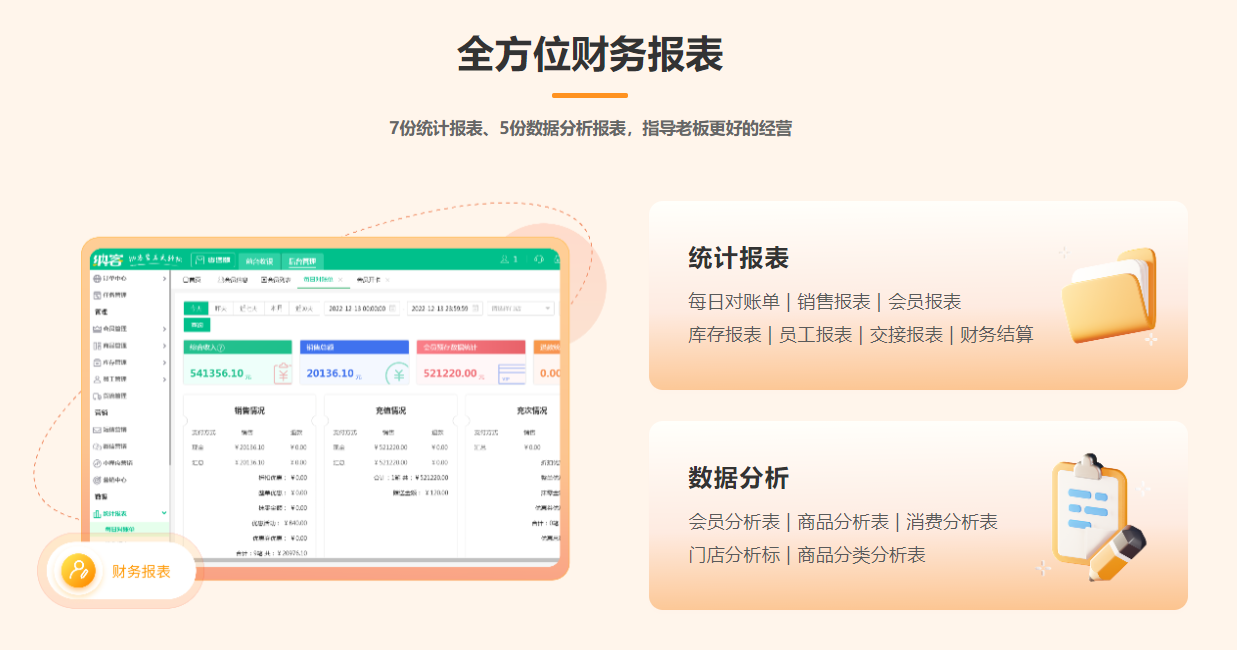
Task: Click the green 查询 search button
Action: point(196,325)
